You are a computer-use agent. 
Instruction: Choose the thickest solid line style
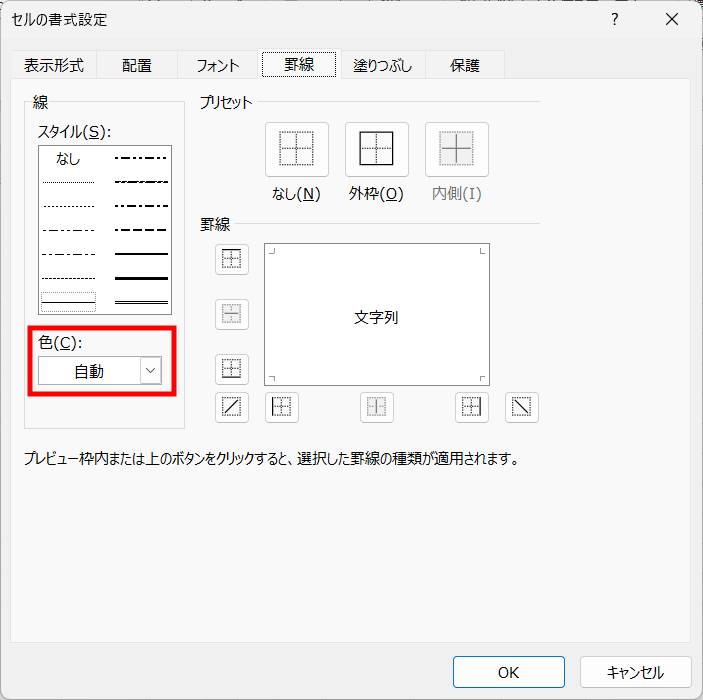[x=141, y=278]
